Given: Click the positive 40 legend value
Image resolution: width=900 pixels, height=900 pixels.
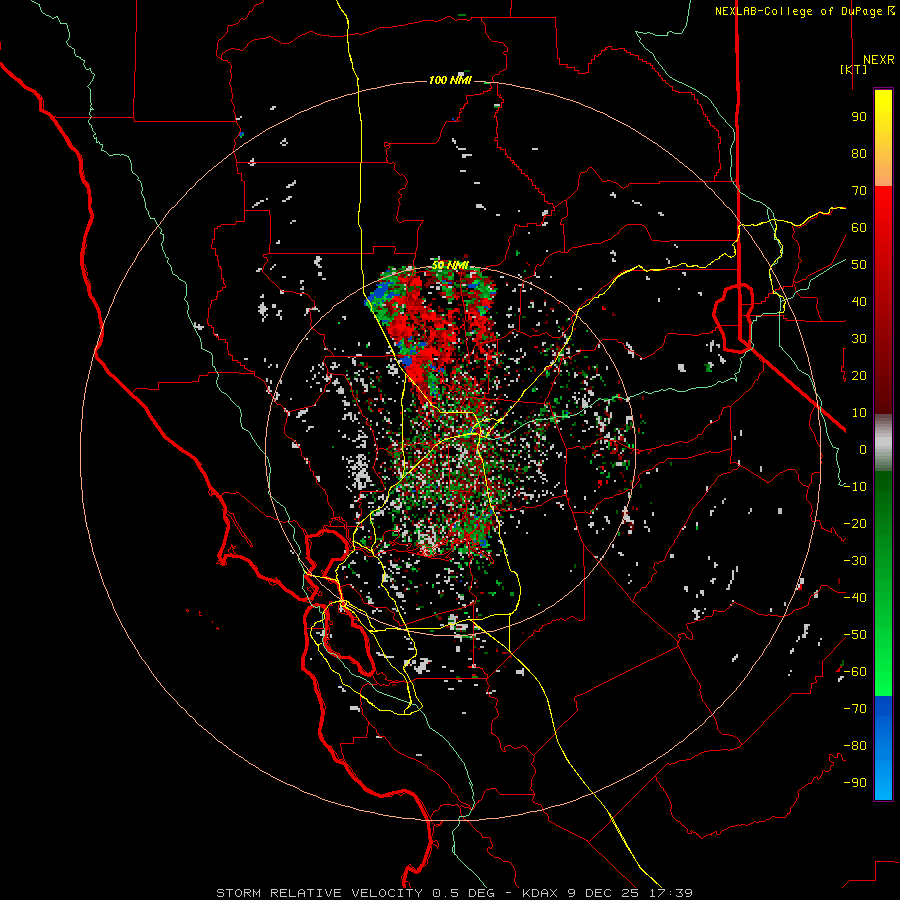Looking at the screenshot, I should (859, 301).
